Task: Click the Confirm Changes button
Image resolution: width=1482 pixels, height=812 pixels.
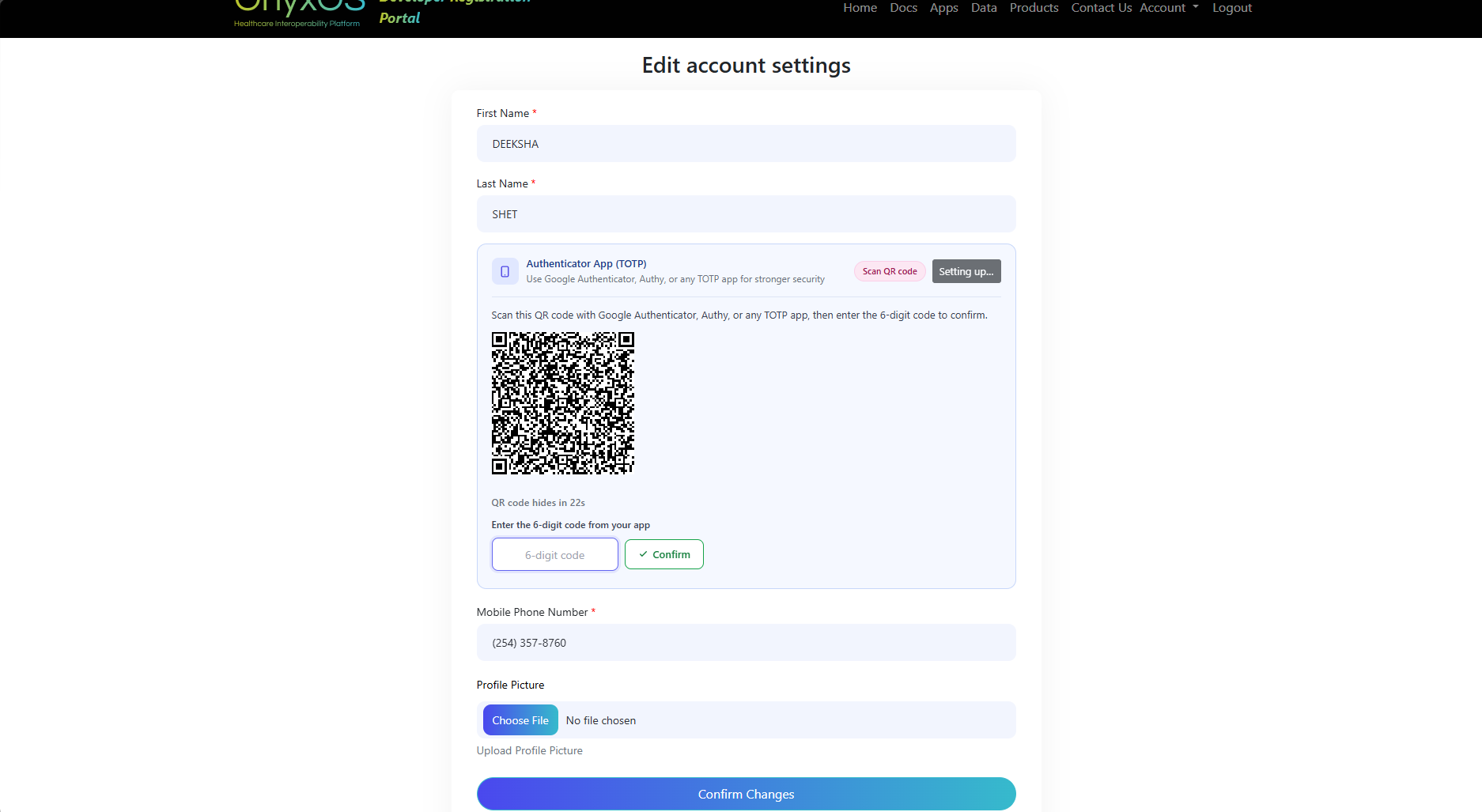Action: pyautogui.click(x=746, y=794)
